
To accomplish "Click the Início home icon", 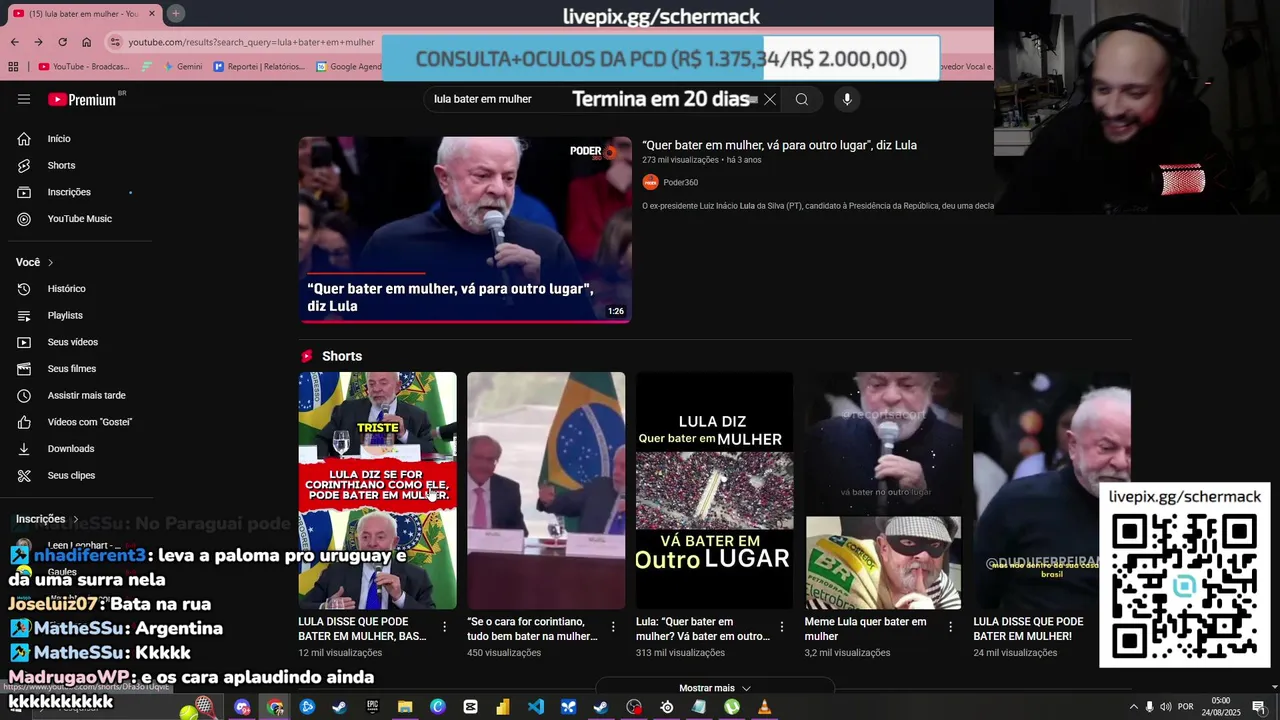I will coord(24,139).
